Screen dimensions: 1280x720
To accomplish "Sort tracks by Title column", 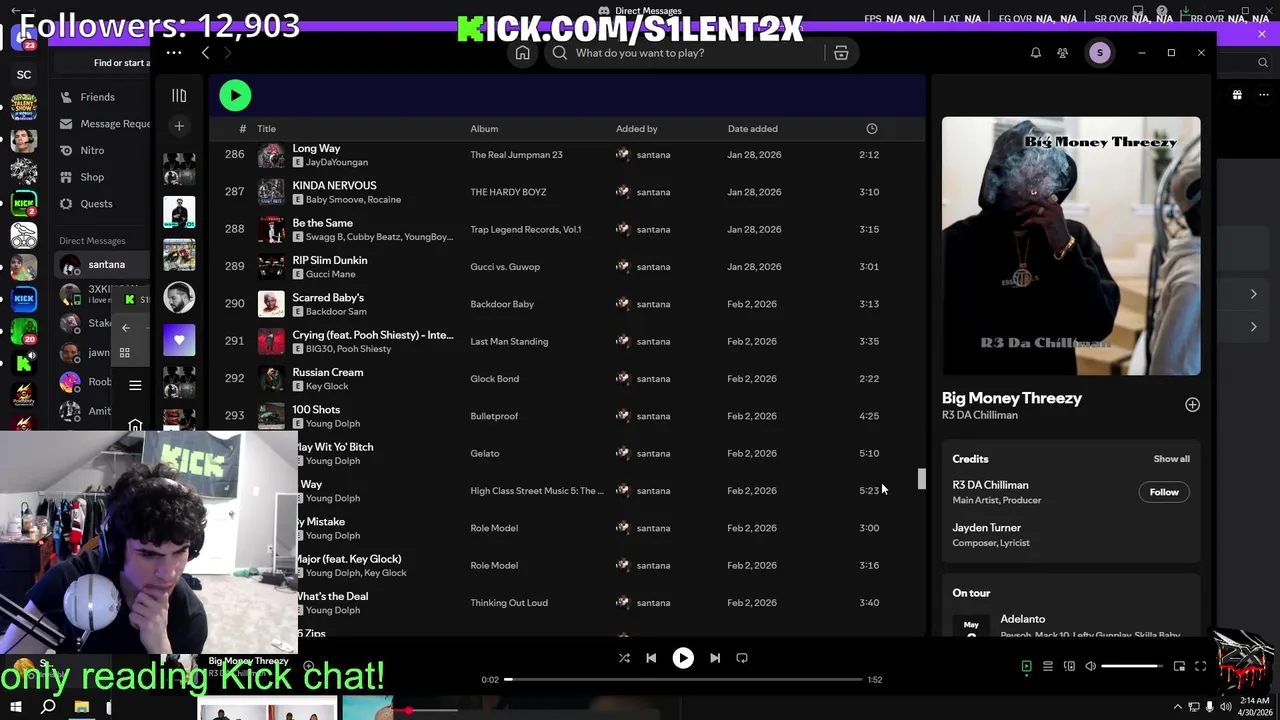I will tap(266, 129).
